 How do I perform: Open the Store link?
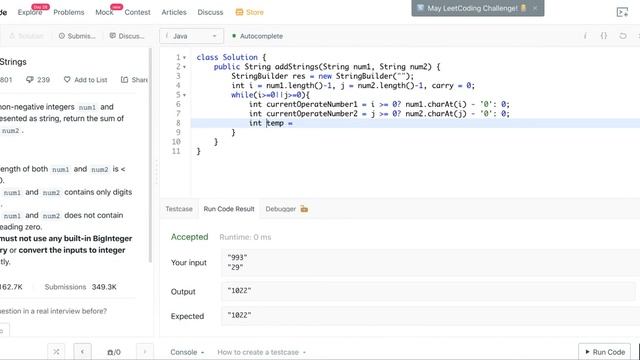click(255, 12)
